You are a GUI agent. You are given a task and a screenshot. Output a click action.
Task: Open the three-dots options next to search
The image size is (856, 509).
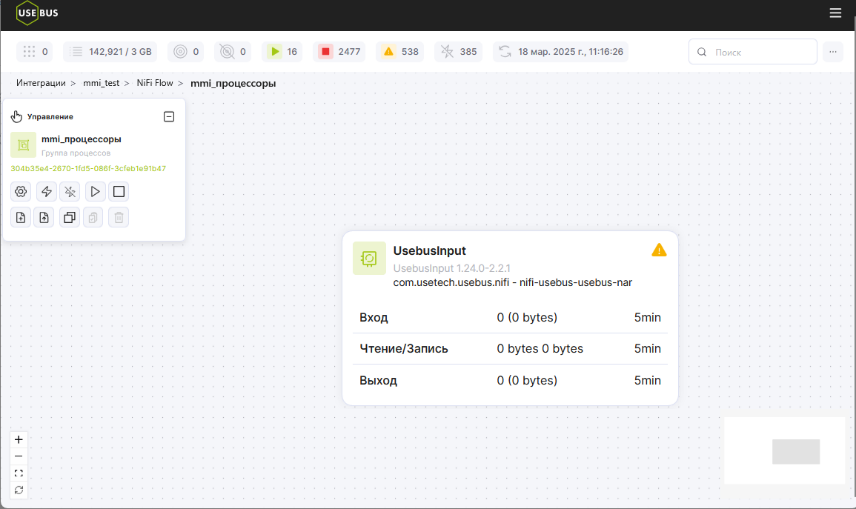833,52
